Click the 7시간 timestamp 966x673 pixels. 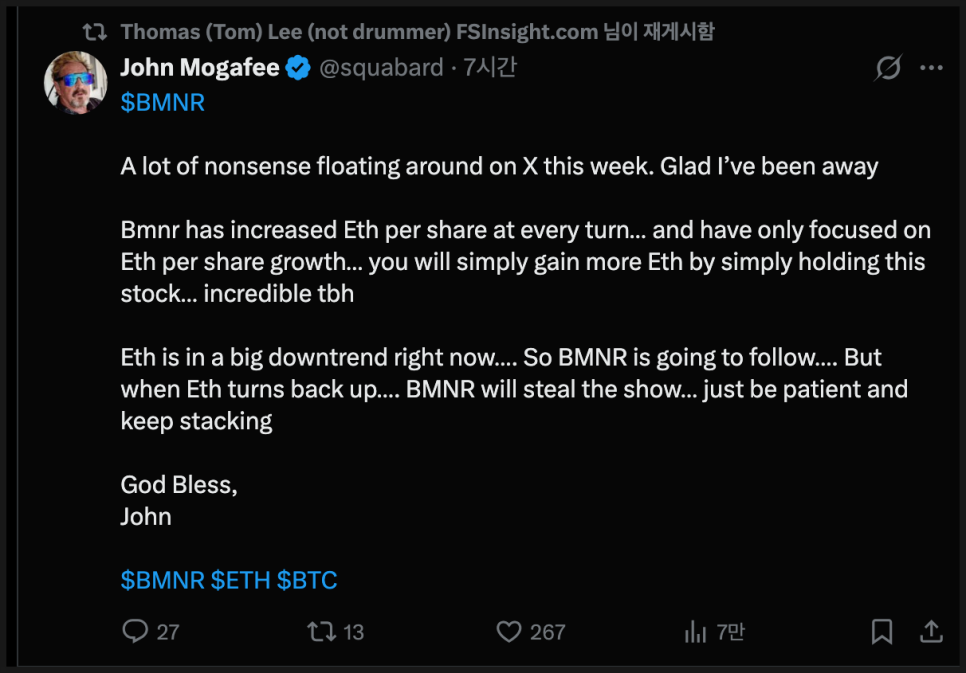coord(489,68)
